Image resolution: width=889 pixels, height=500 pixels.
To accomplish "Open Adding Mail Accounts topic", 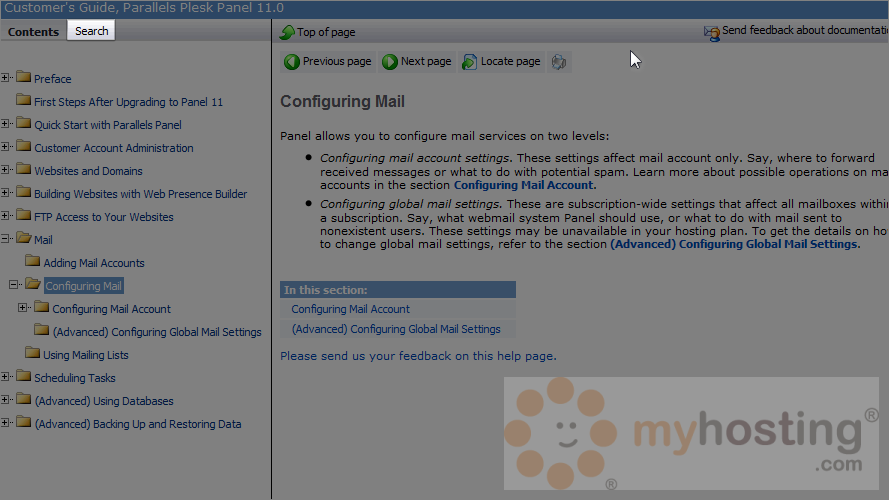I will pyautogui.click(x=94, y=263).
